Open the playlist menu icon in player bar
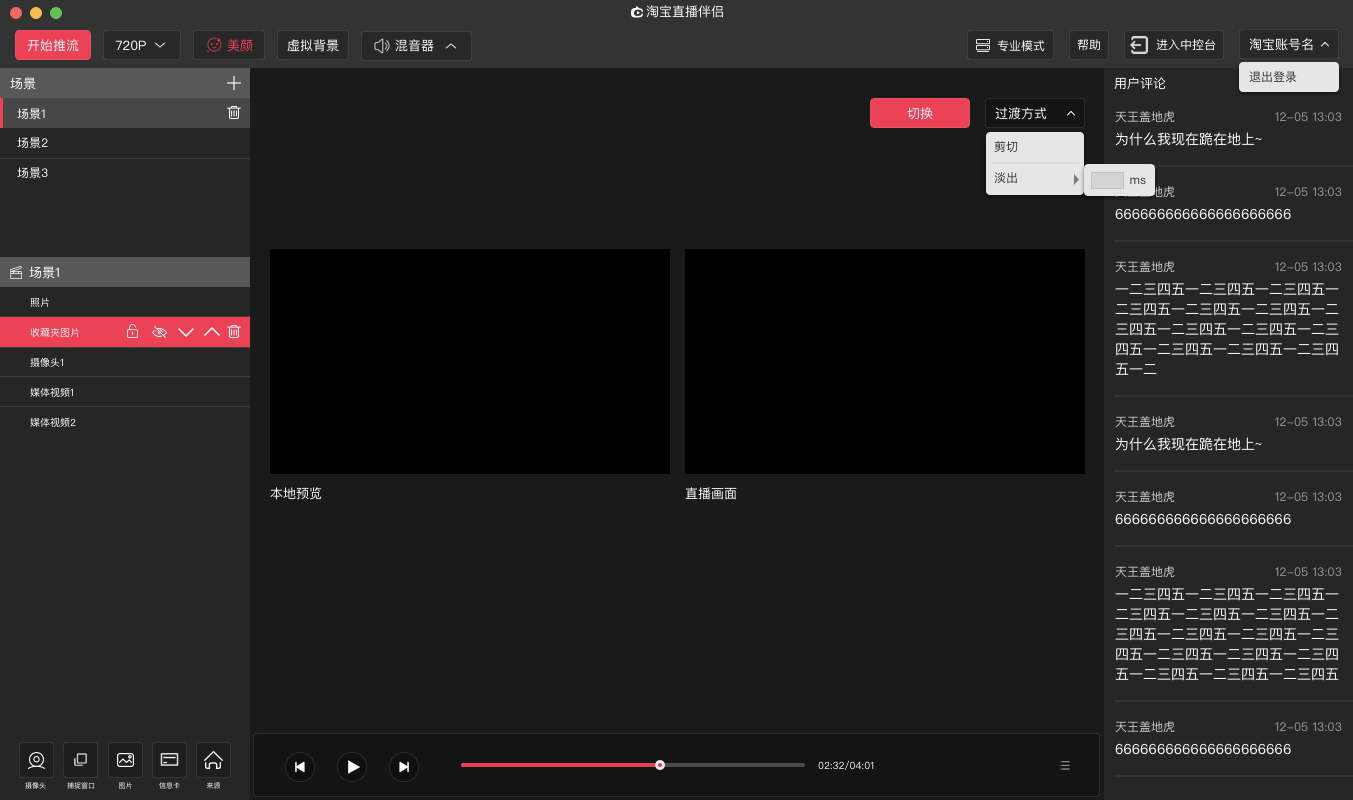 coord(1065,766)
